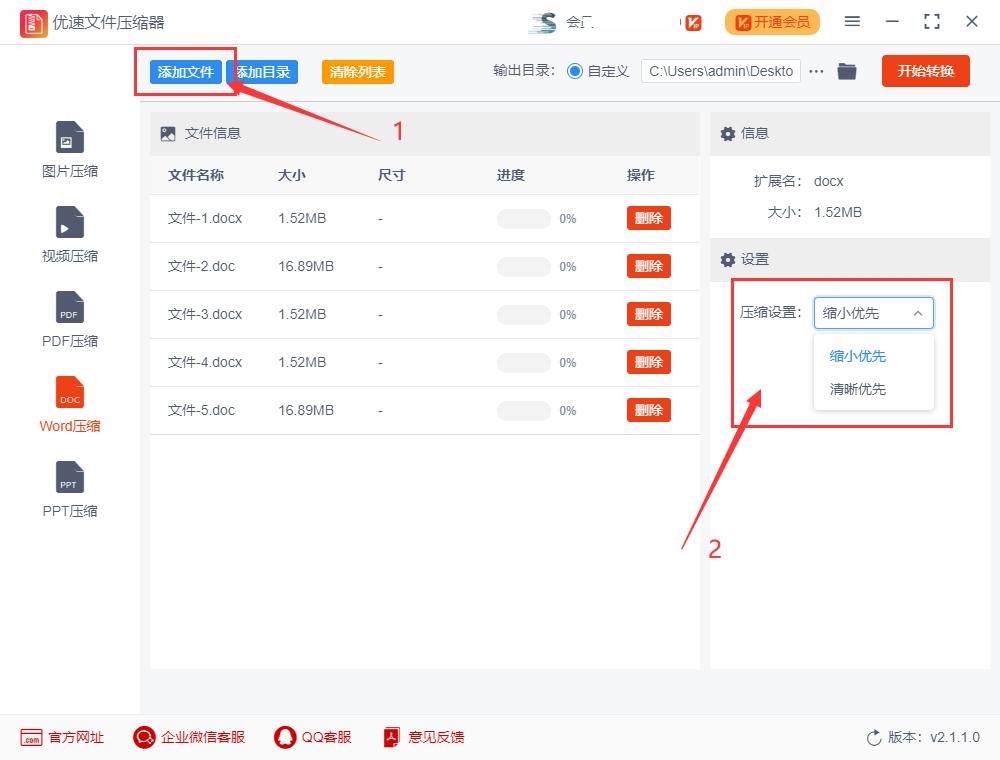
Task: Click the progress bar of 文件-1.docx
Action: pos(523,218)
